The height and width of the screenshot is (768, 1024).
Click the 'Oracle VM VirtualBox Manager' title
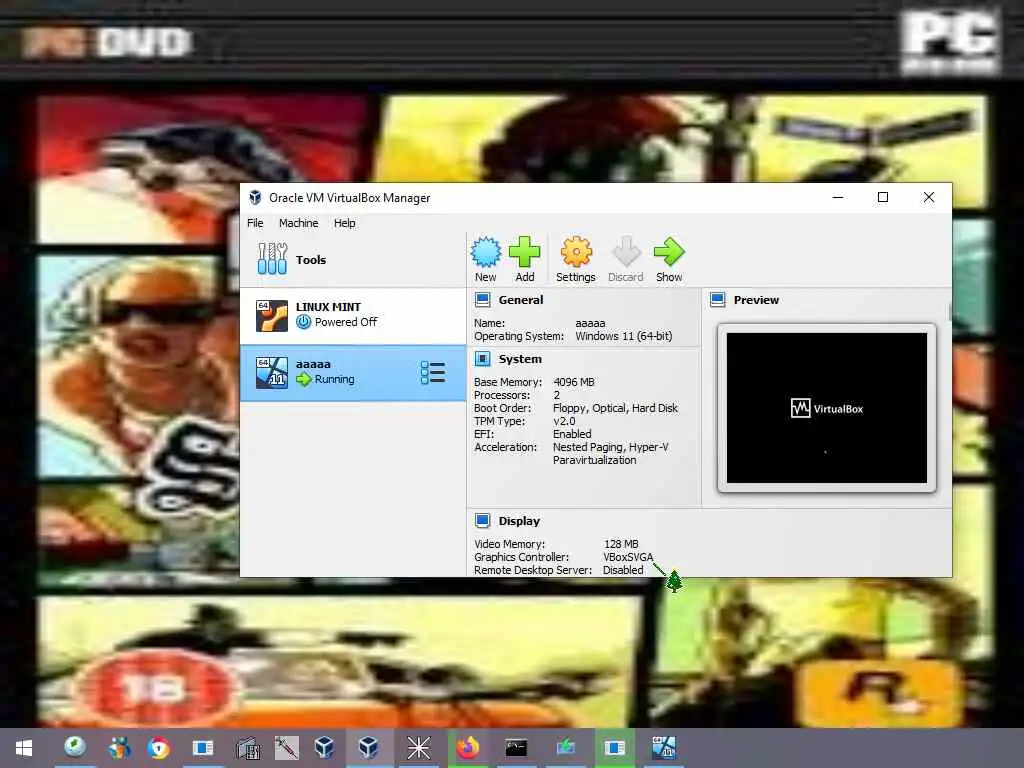point(349,198)
